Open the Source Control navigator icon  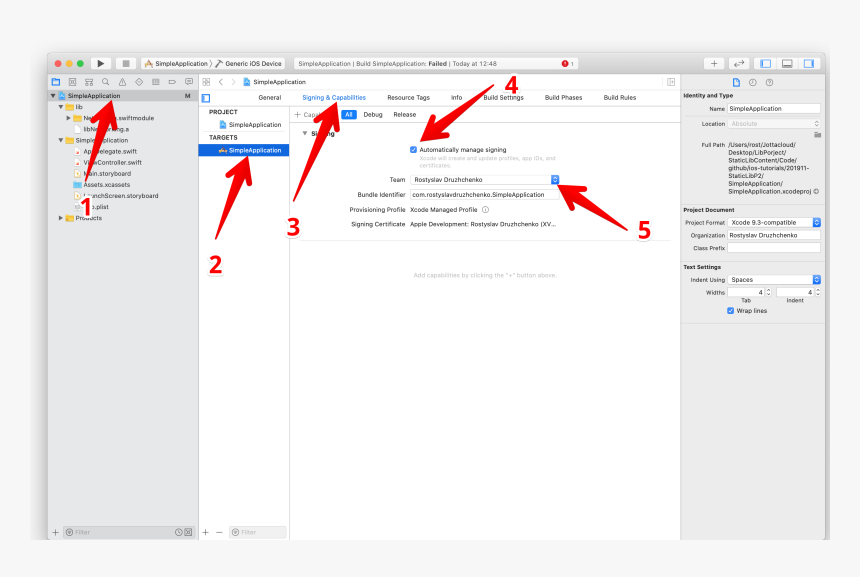coord(72,82)
